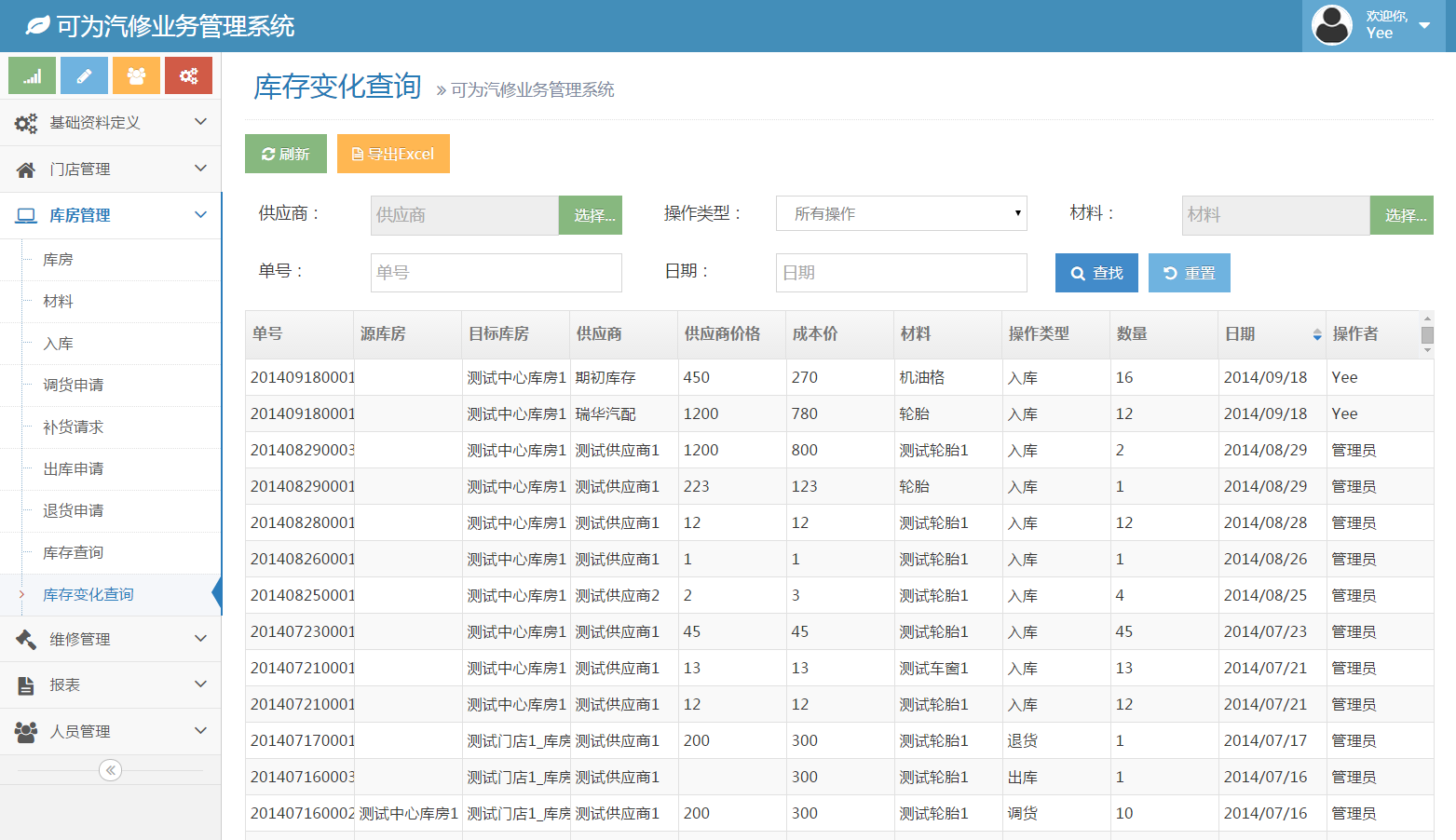This screenshot has width=1456, height=840.
Task: Open the 操作类型 dropdown list
Action: click(x=901, y=213)
